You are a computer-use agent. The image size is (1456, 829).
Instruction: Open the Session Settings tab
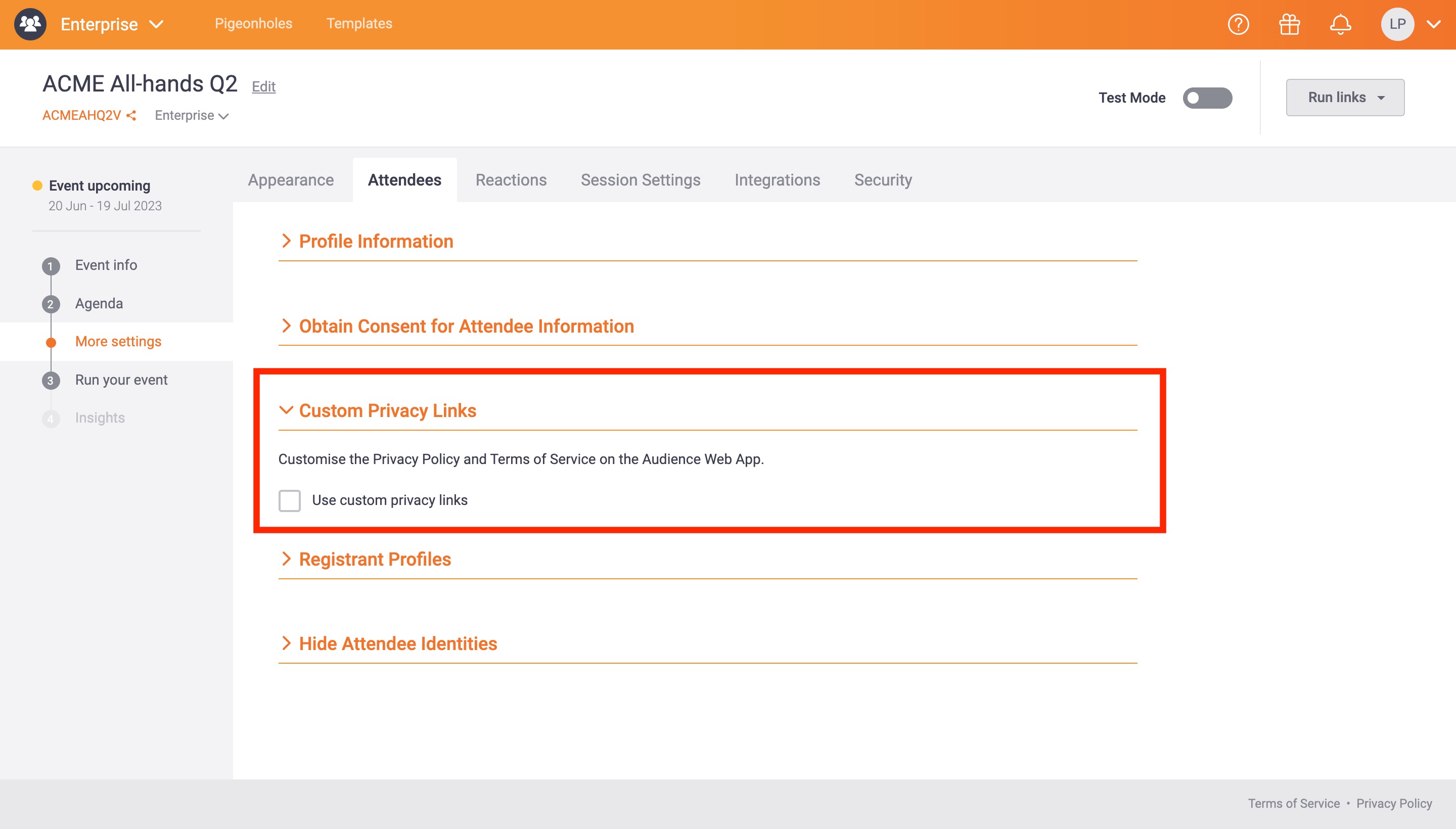(x=640, y=180)
